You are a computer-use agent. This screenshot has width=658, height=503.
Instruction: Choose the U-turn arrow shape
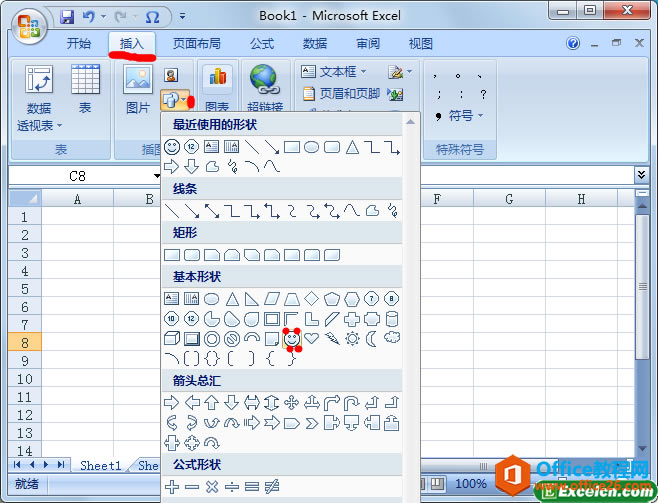click(352, 403)
